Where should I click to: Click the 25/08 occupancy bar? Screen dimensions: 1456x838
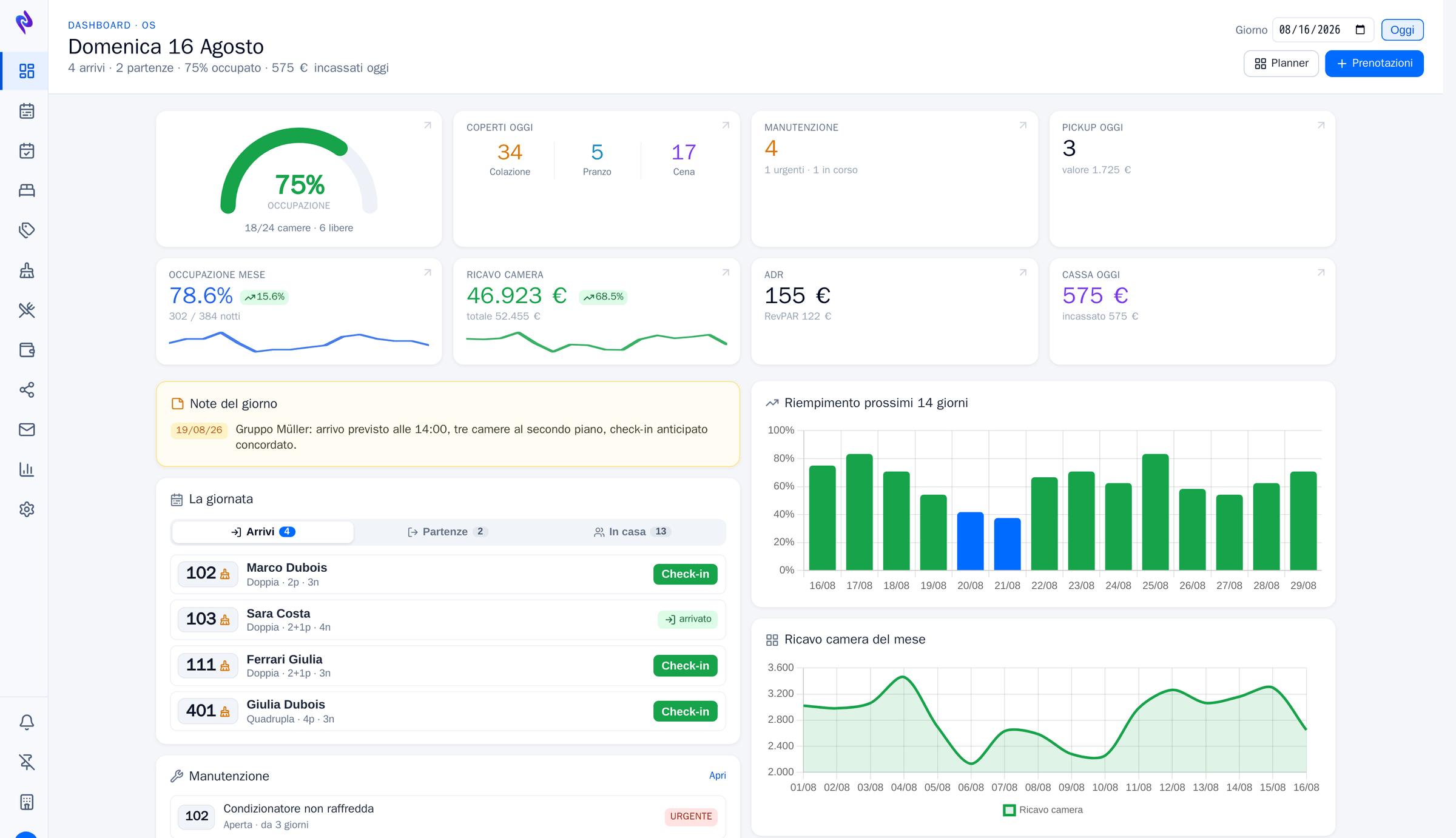(x=1155, y=512)
